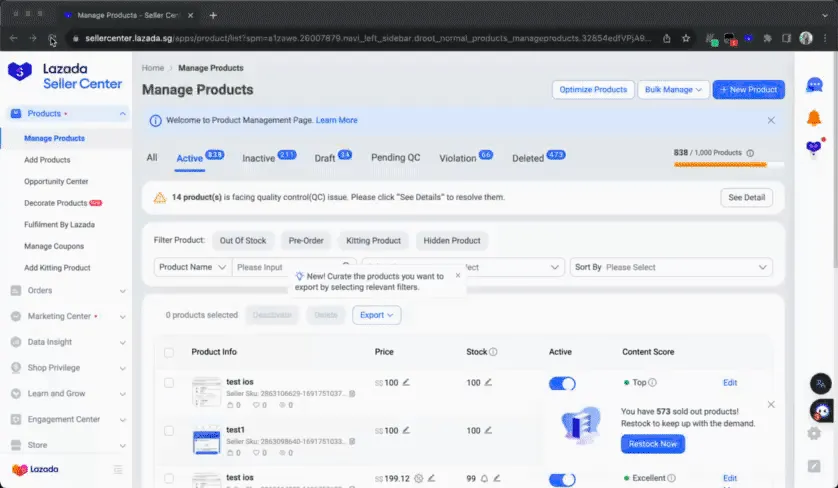Screen dimensions: 838x488
Task: Dismiss the welcome banner with its X
Action: click(771, 120)
